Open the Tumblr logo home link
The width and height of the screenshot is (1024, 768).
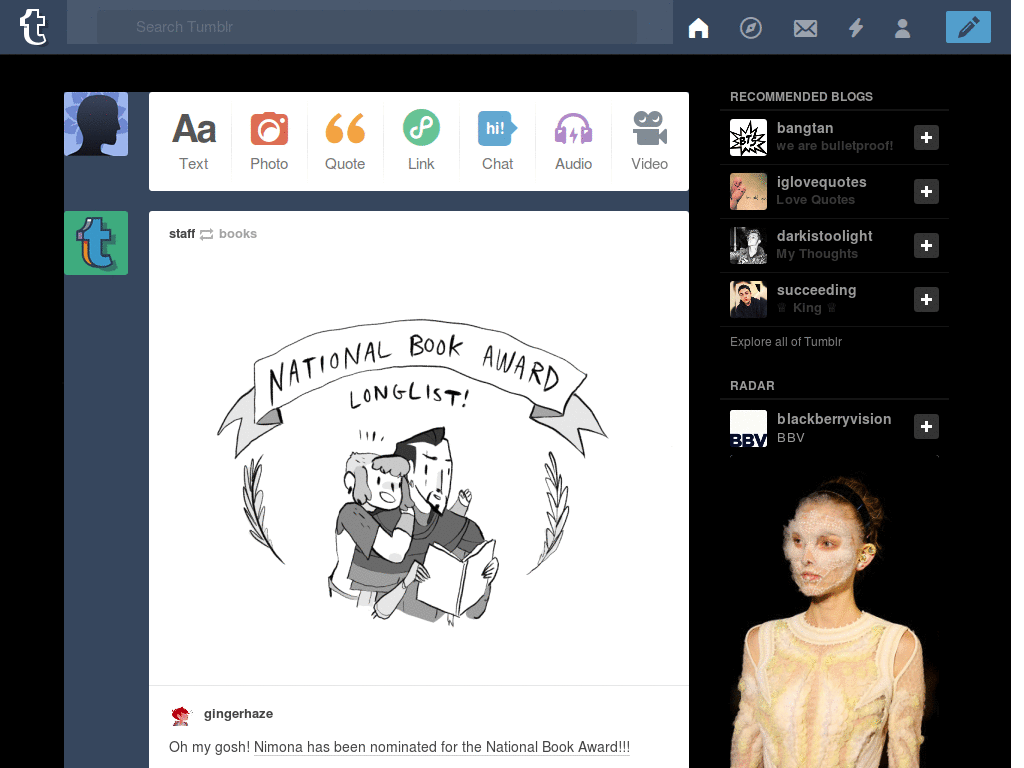[33, 27]
